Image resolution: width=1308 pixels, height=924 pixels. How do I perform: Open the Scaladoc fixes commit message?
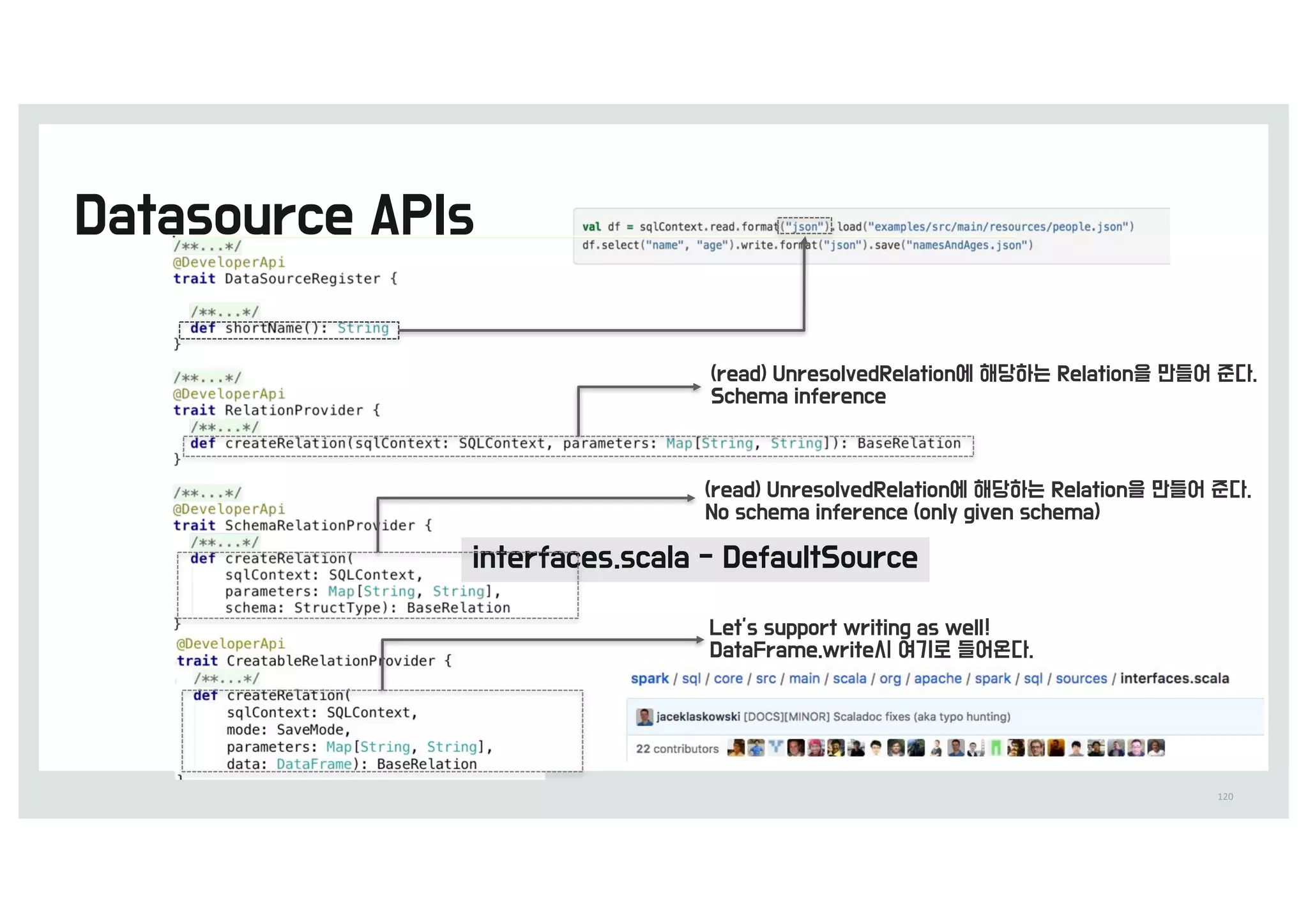[876, 716]
